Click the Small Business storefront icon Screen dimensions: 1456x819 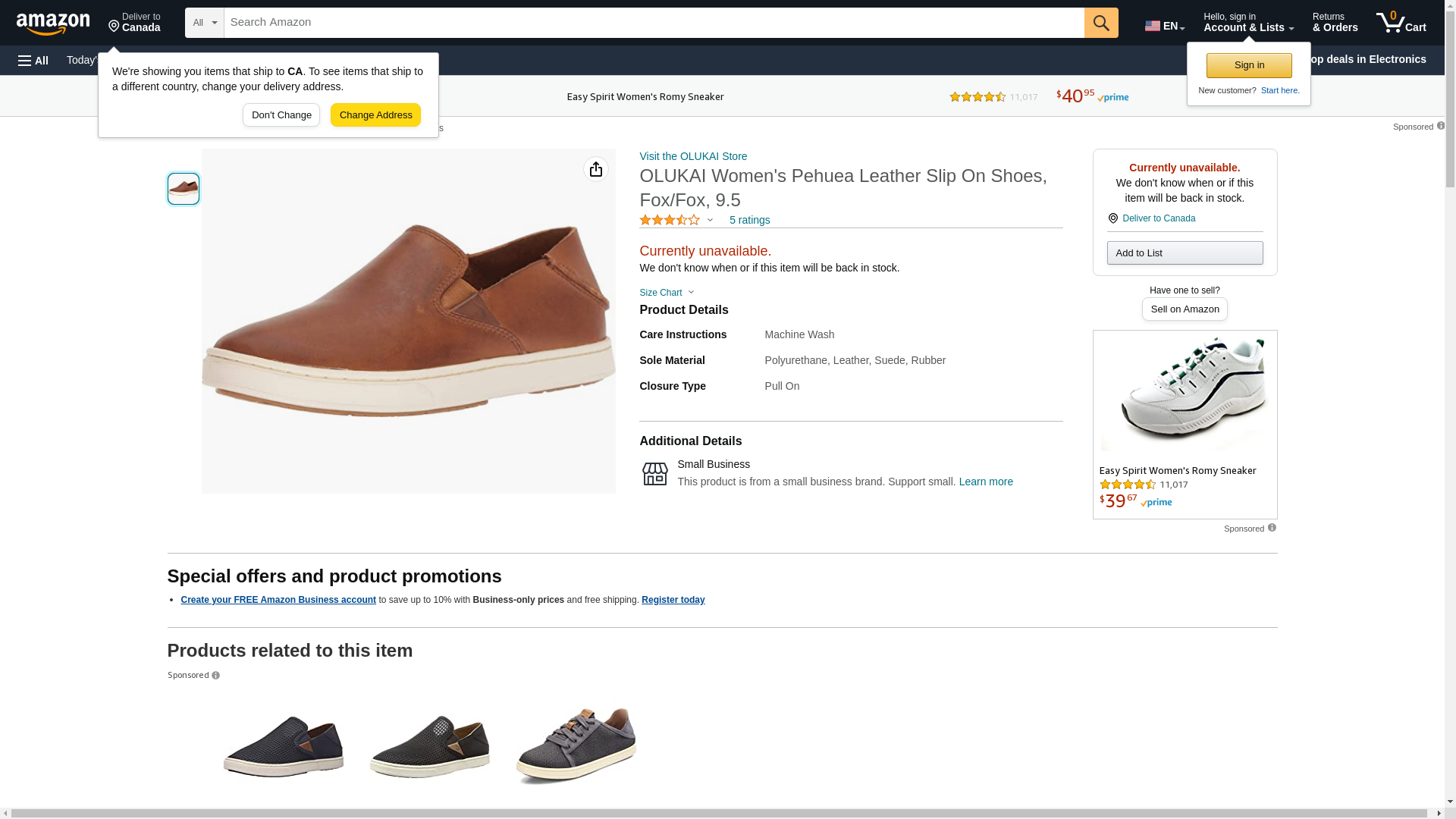(655, 474)
